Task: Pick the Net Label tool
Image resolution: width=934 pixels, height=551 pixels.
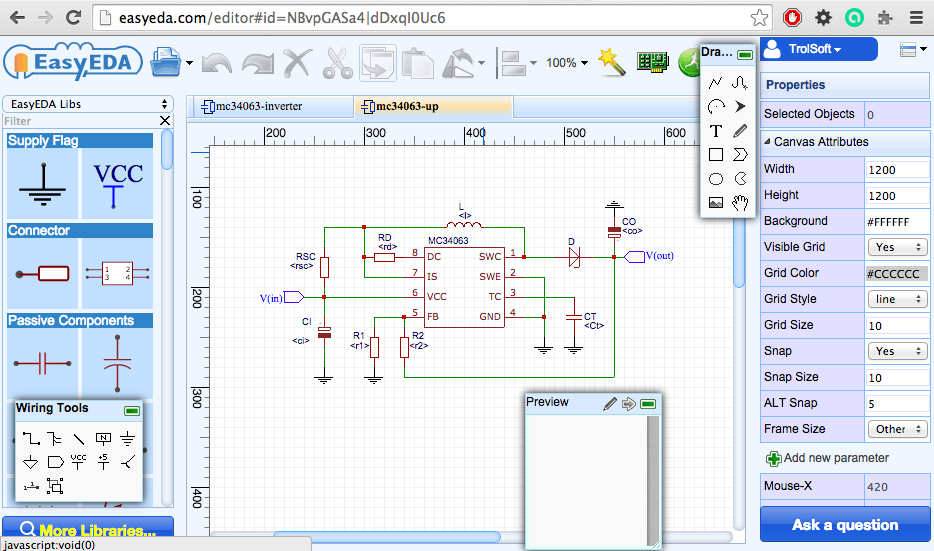Action: 103,438
